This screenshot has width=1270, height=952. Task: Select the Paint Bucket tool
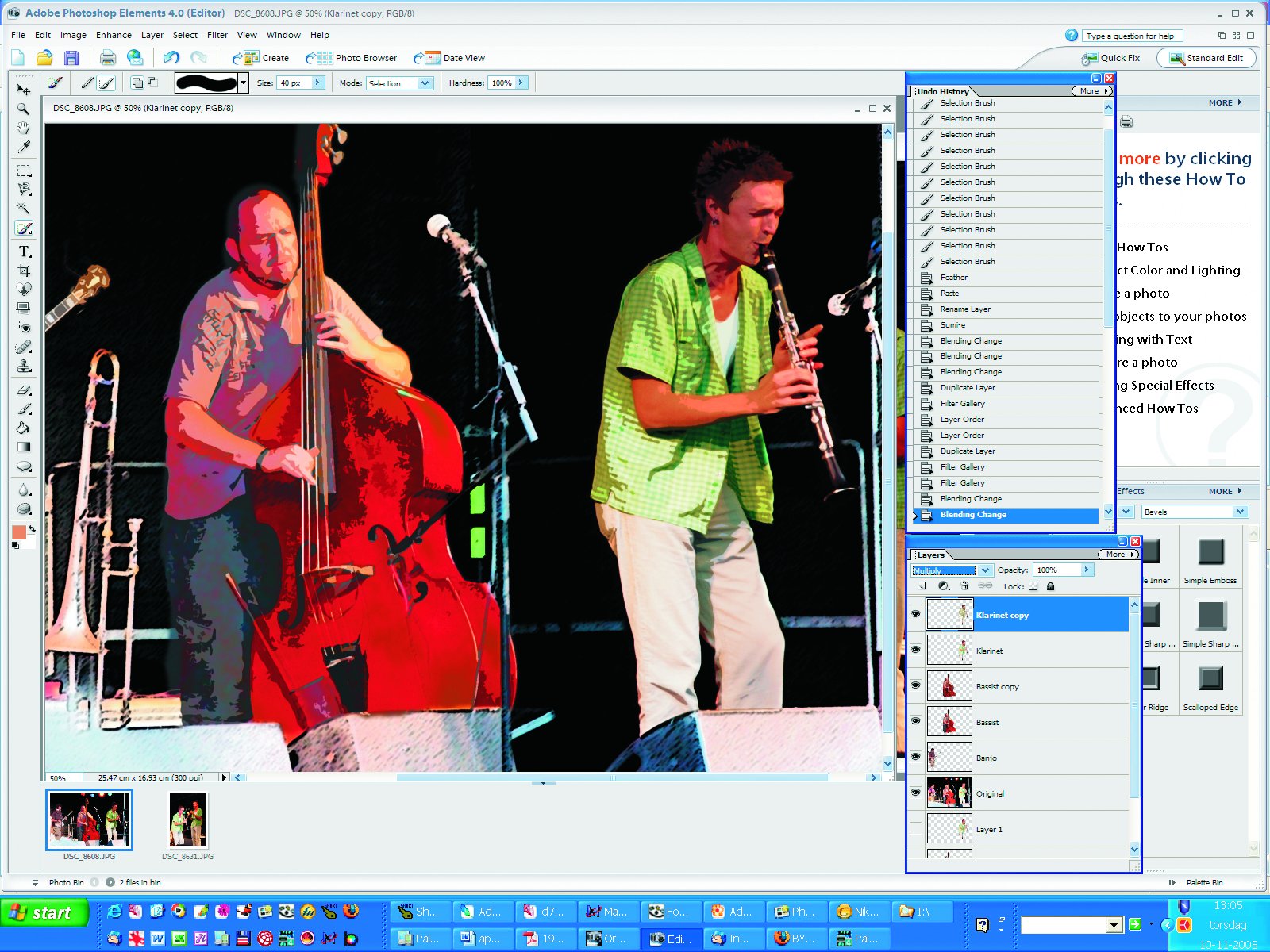point(24,428)
